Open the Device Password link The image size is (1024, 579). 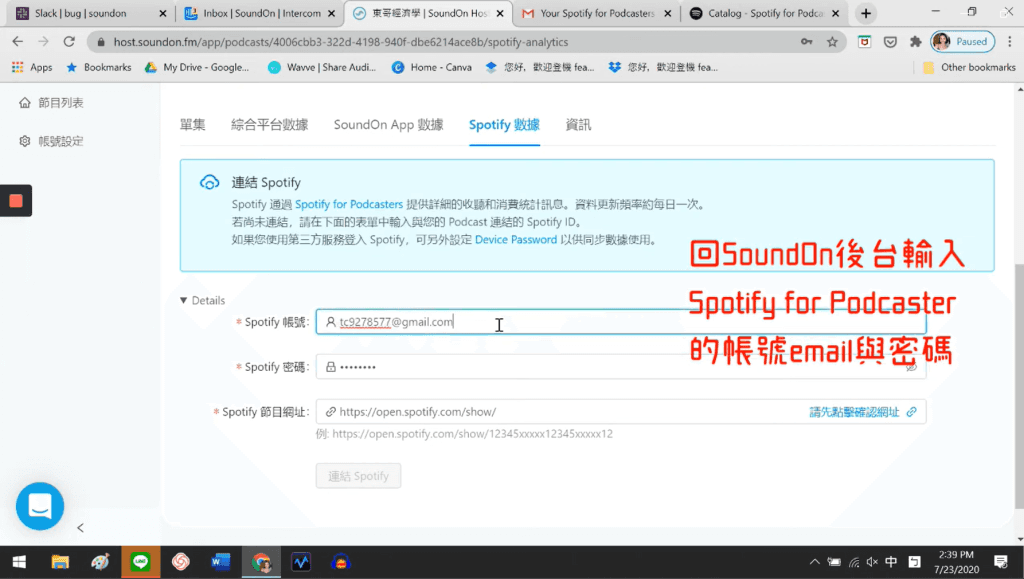(516, 240)
